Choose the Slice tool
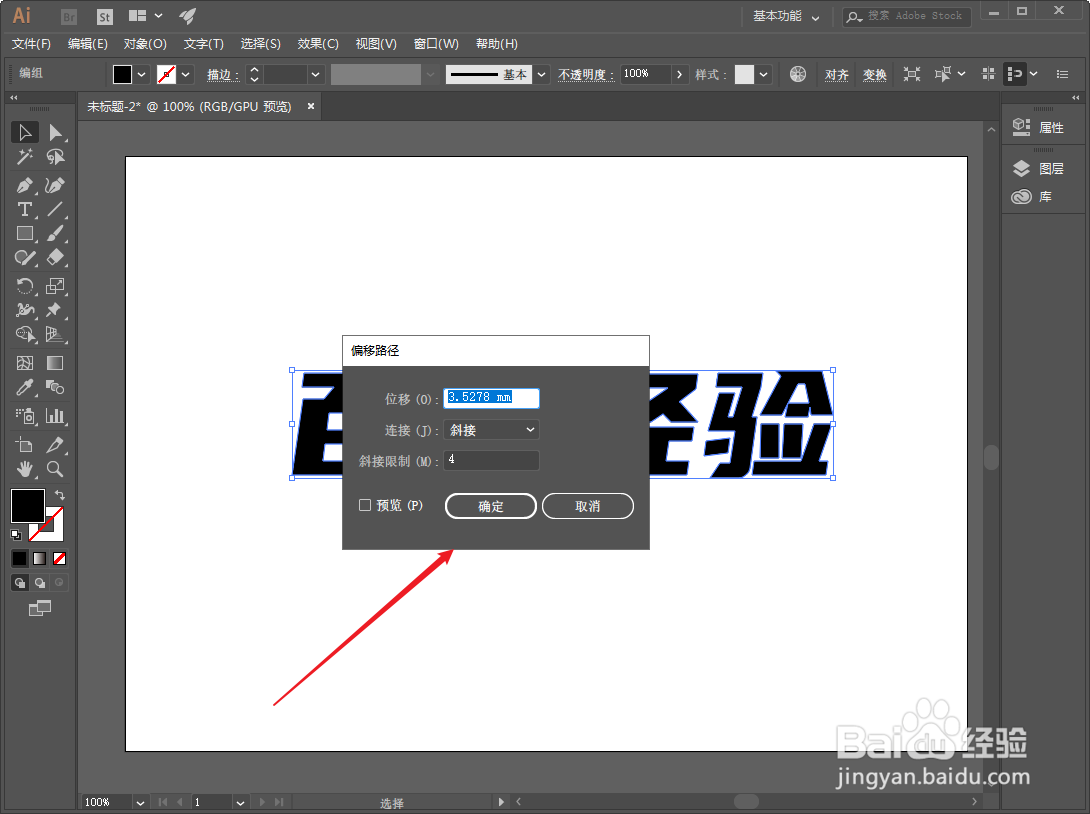1090x814 pixels. 55,445
